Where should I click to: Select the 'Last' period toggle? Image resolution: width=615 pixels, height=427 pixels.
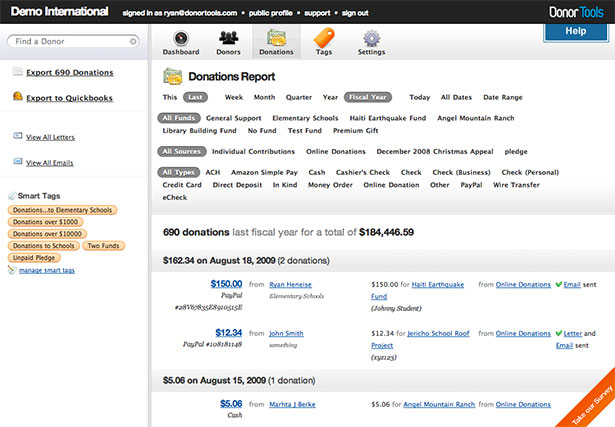click(195, 97)
